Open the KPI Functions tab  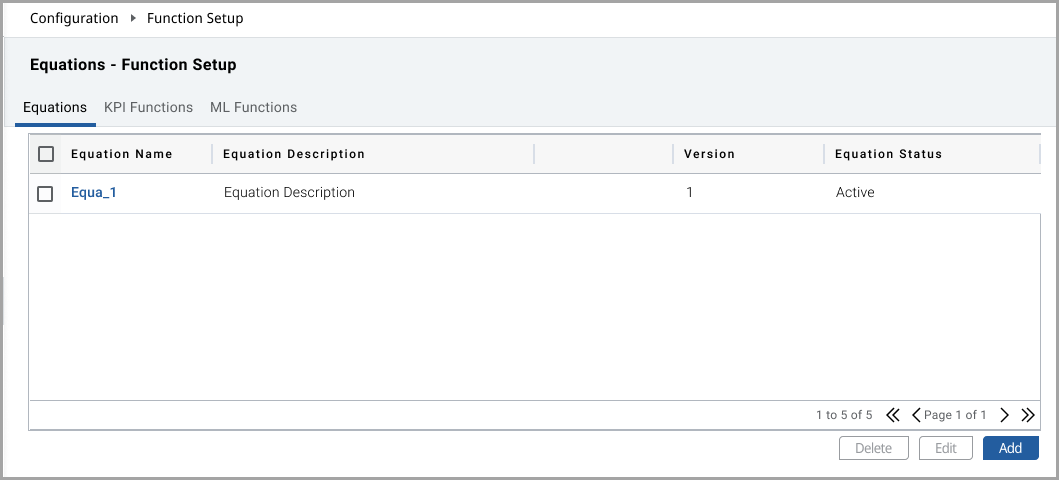click(148, 107)
